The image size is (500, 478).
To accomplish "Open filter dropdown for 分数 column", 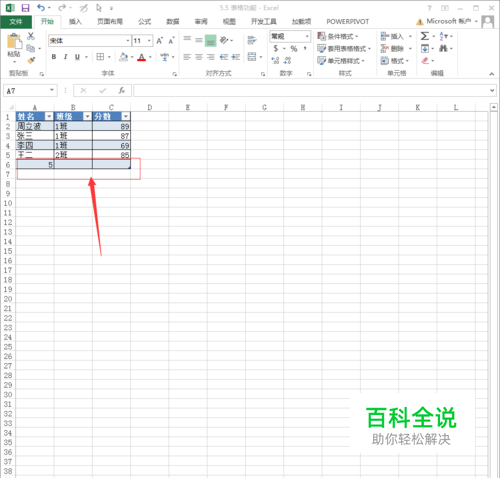I will coord(126,116).
